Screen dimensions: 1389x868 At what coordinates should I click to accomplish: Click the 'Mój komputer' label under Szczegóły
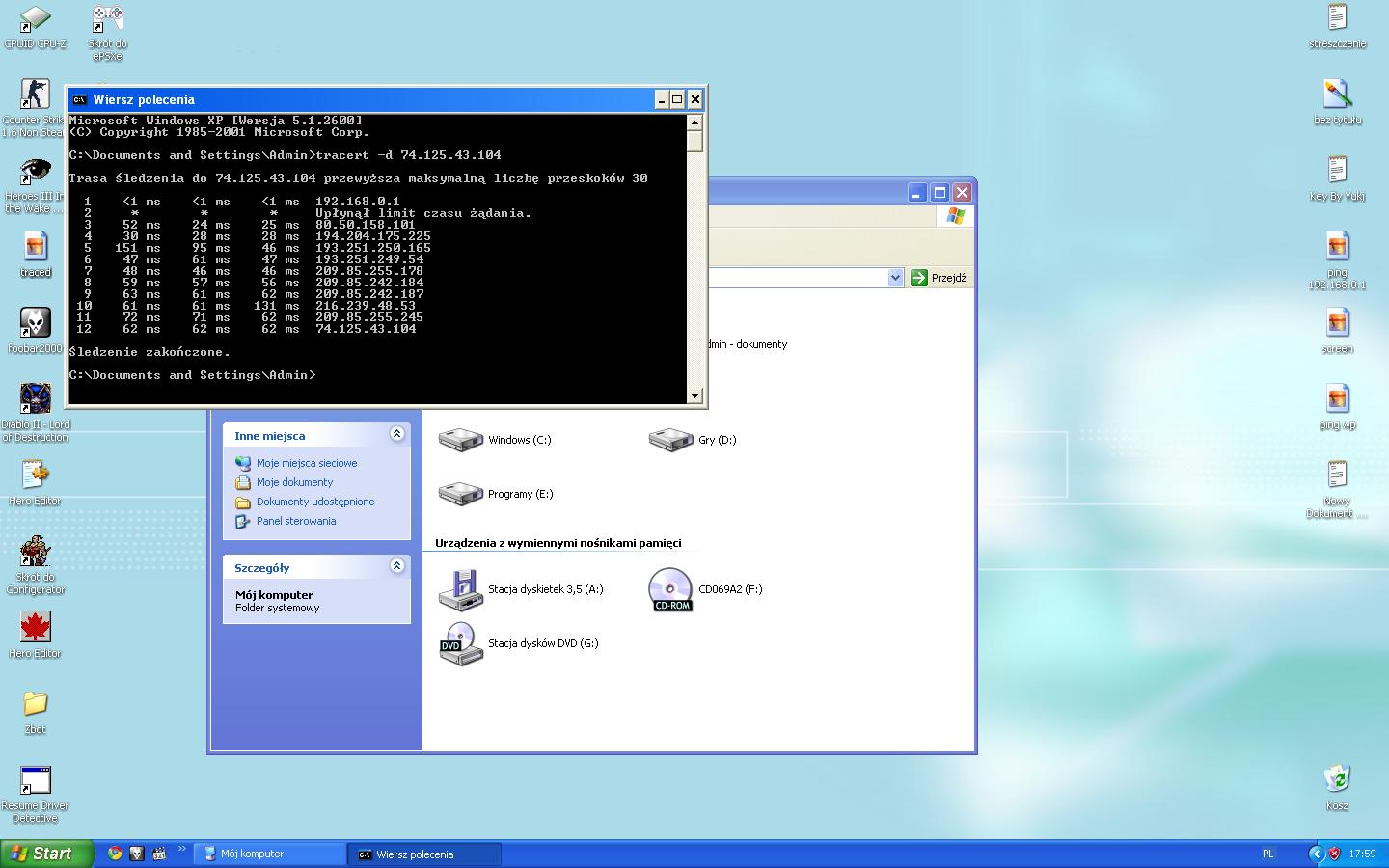(x=274, y=595)
